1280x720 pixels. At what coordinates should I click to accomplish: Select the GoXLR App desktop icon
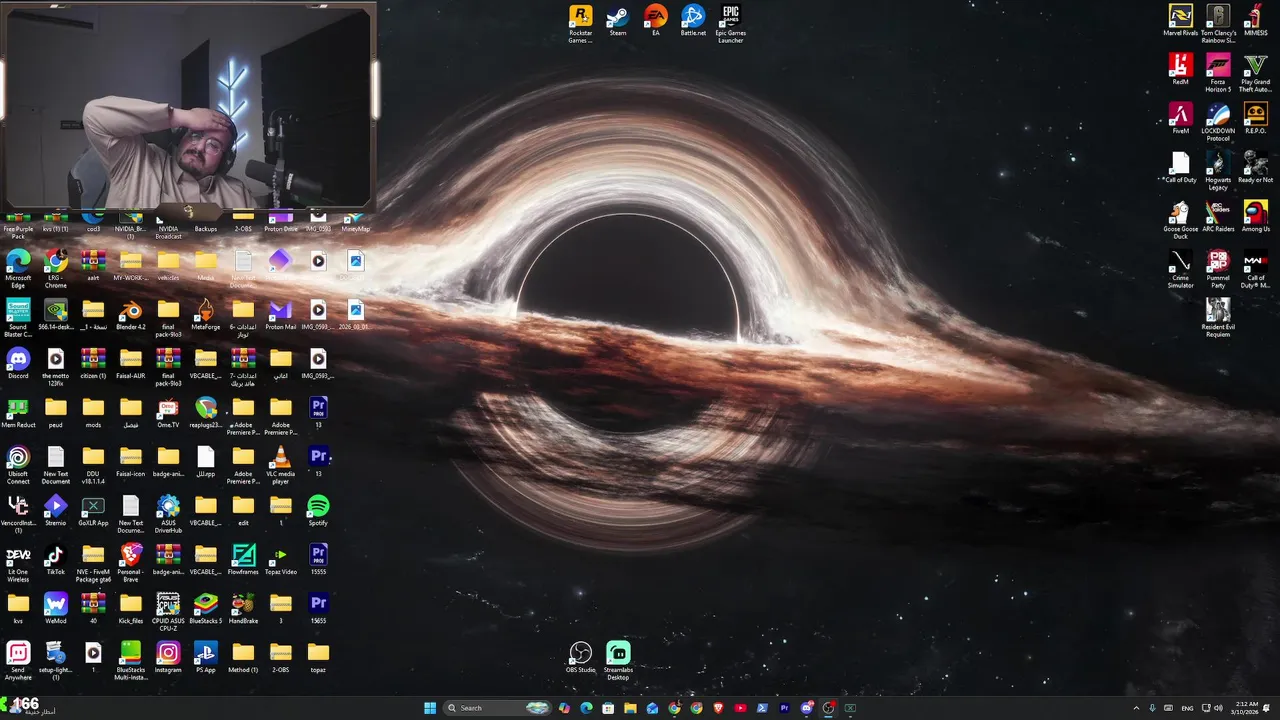pos(93,510)
